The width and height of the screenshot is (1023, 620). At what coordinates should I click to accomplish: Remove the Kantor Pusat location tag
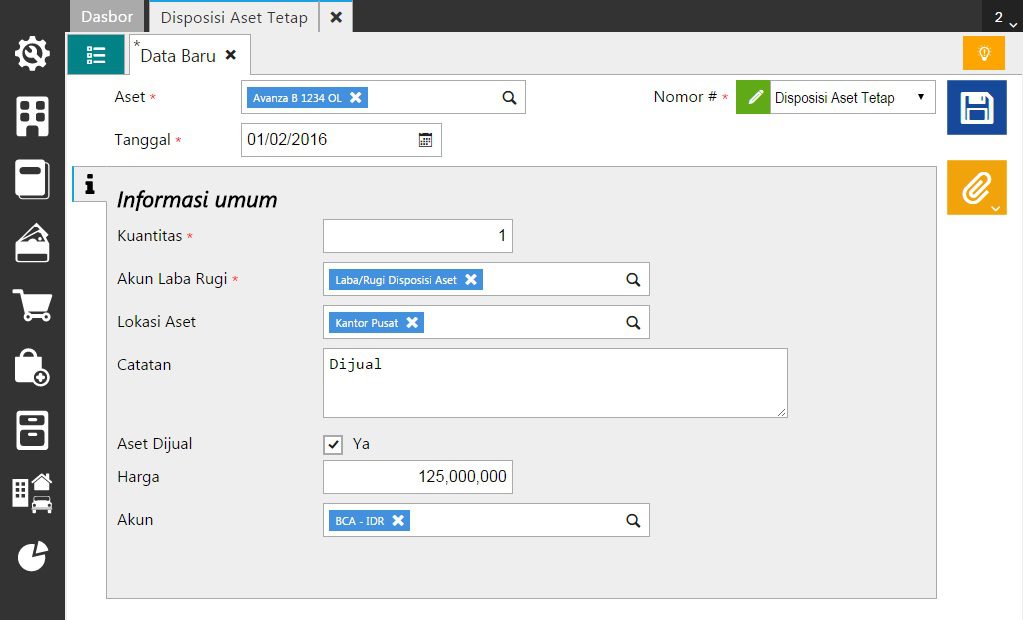[411, 323]
